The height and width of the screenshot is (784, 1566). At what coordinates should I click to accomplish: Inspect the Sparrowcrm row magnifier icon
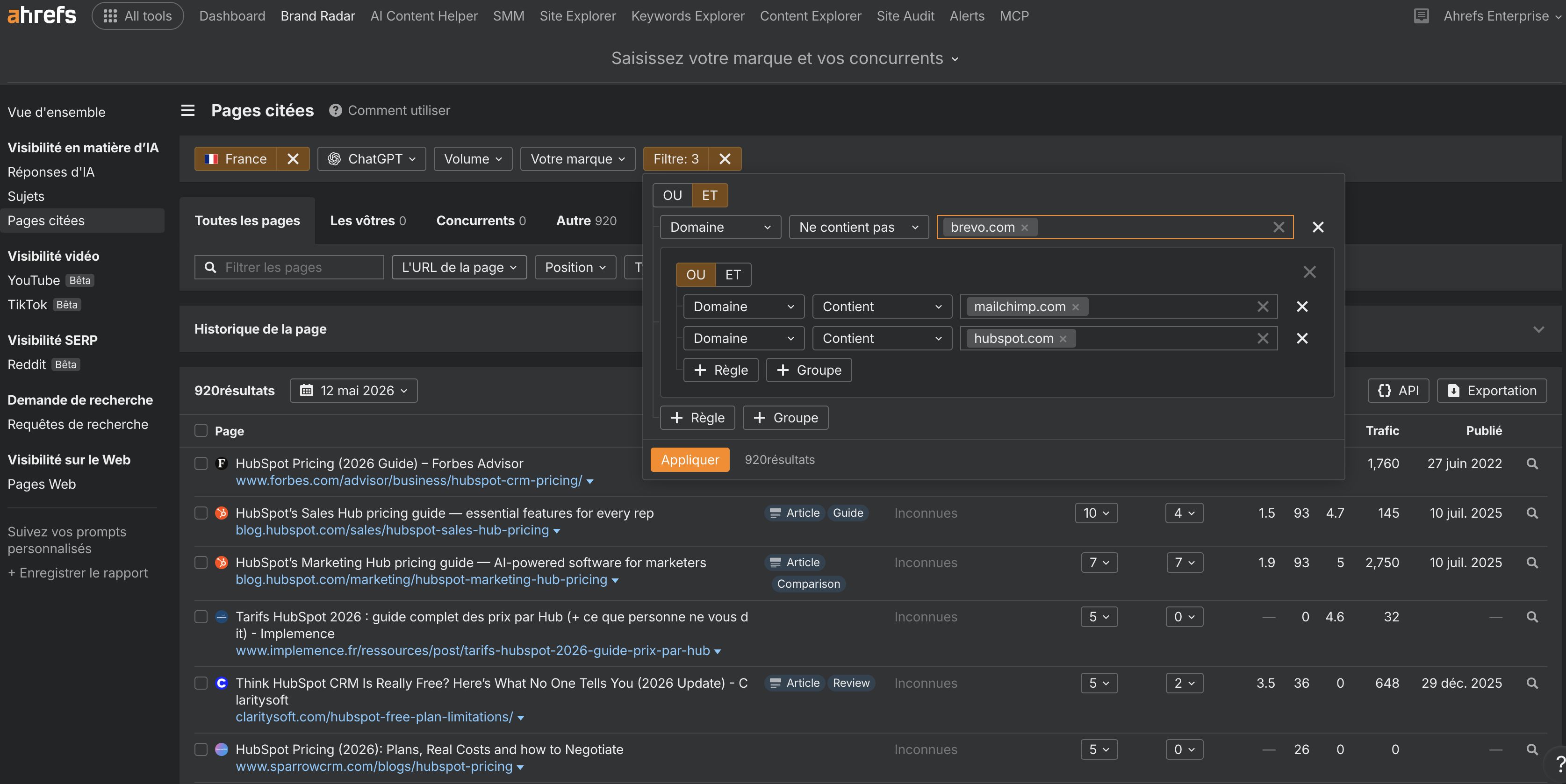coord(1532,750)
